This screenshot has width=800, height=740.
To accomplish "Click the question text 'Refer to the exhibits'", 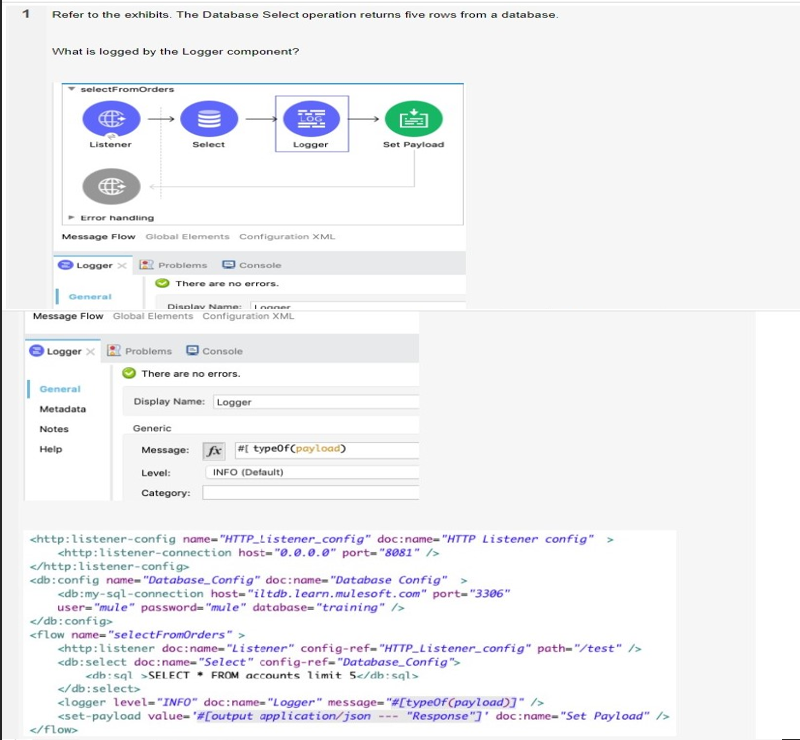I will pyautogui.click(x=111, y=15).
